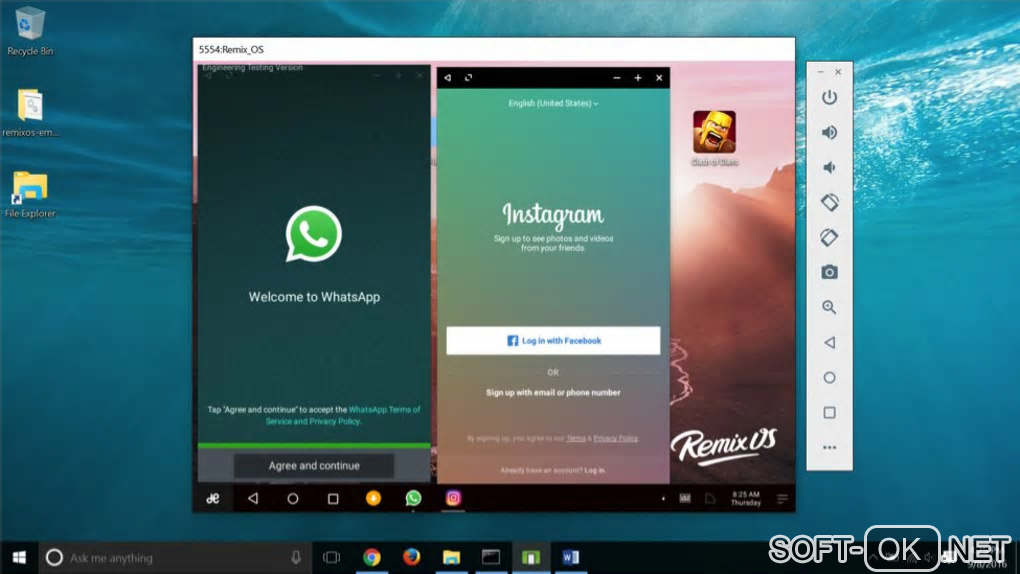Click Overview square in emulator side panel

pyautogui.click(x=829, y=413)
